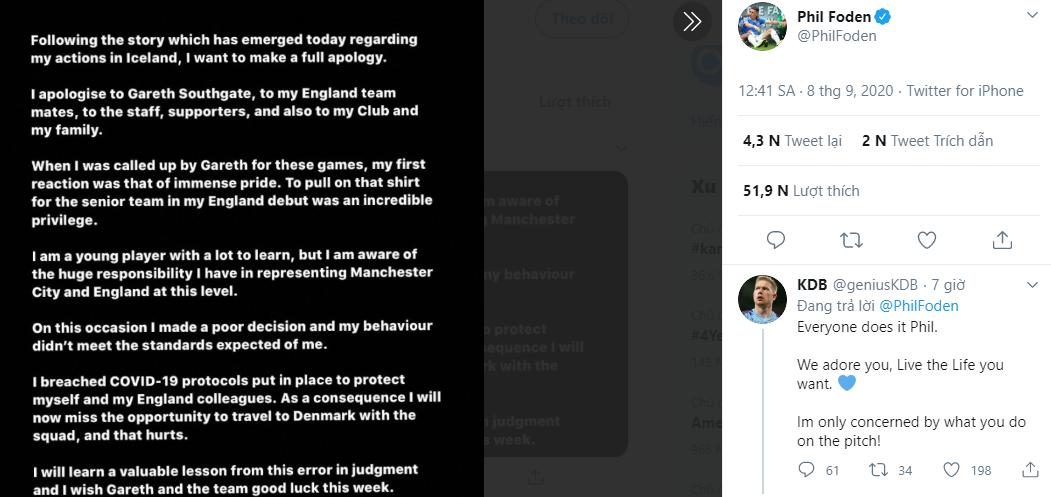Like KDB's reply with heart icon
Image resolution: width=1051 pixels, height=497 pixels.
point(952,469)
